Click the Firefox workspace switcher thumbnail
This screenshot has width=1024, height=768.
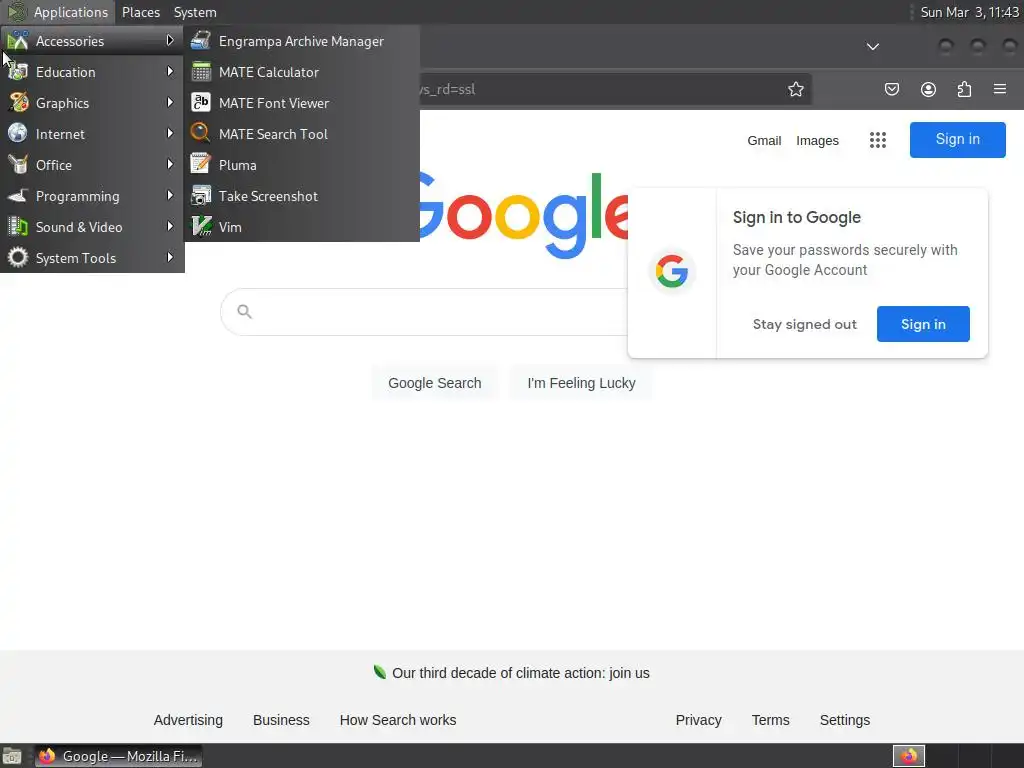click(908, 756)
